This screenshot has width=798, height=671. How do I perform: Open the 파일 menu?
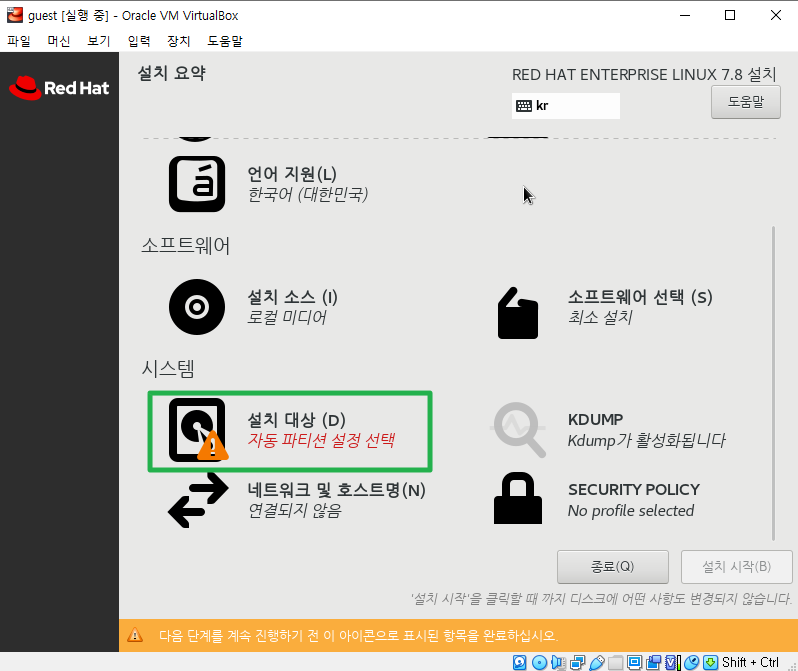[19, 41]
